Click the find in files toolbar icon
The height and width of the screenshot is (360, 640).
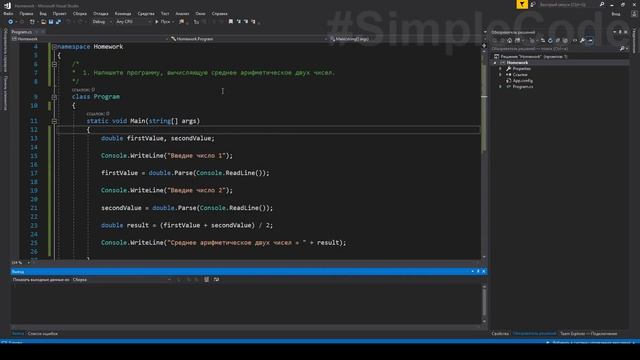click(182, 22)
